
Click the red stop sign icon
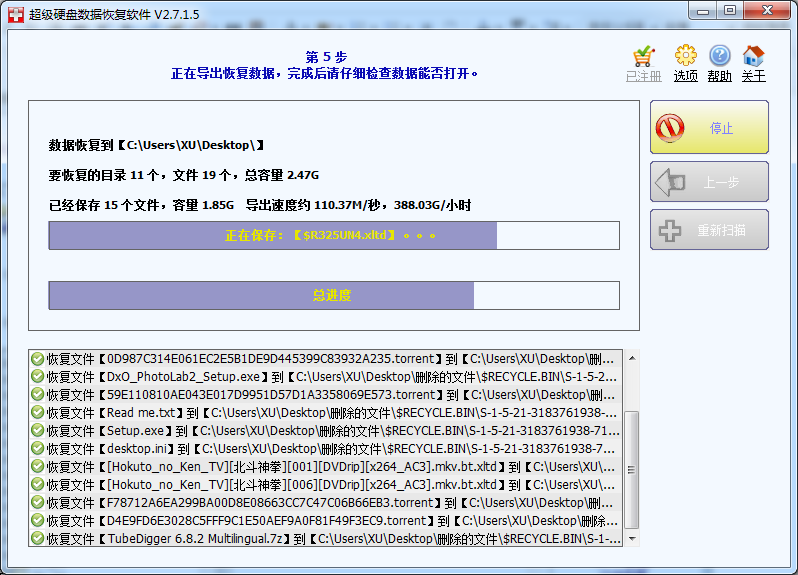pyautogui.click(x=669, y=128)
